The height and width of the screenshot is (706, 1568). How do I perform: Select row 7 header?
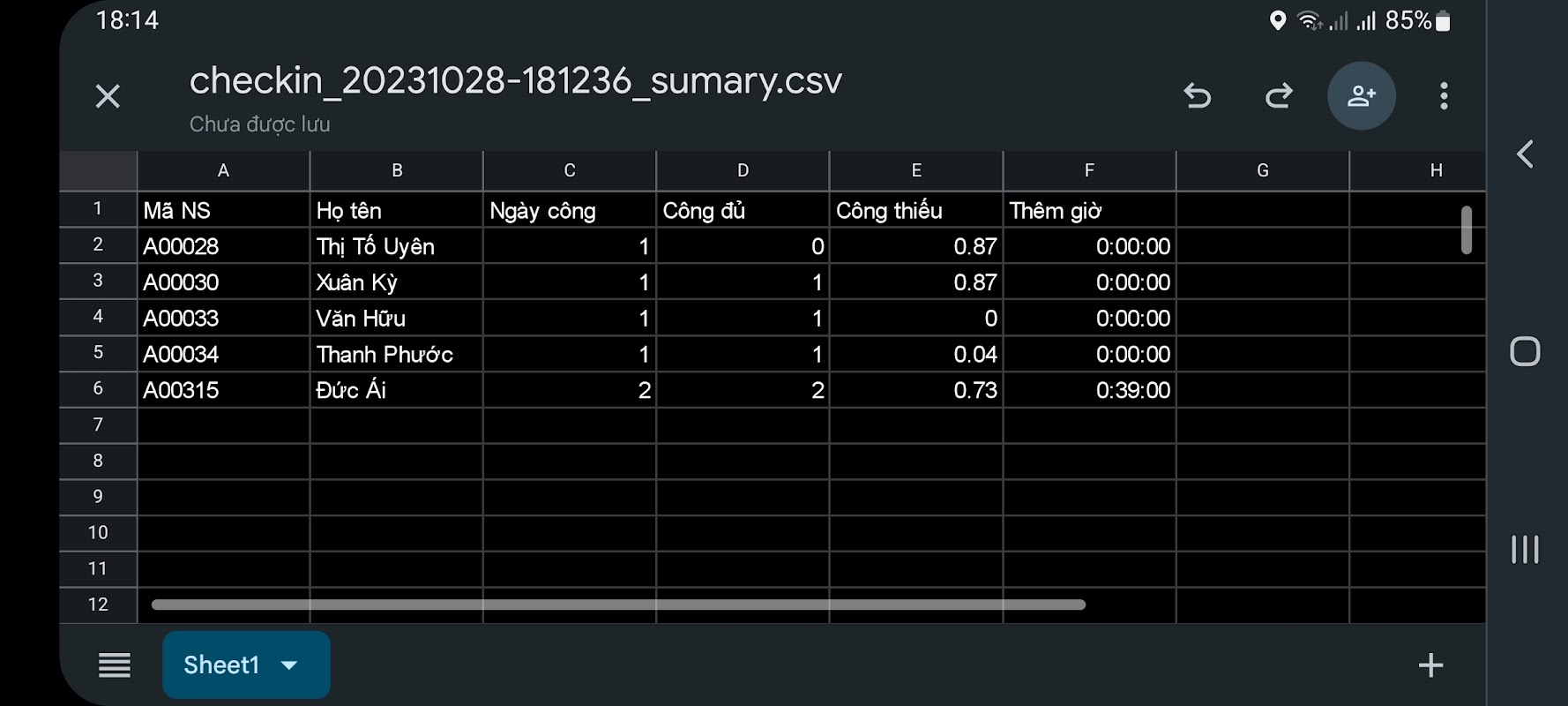pos(98,425)
